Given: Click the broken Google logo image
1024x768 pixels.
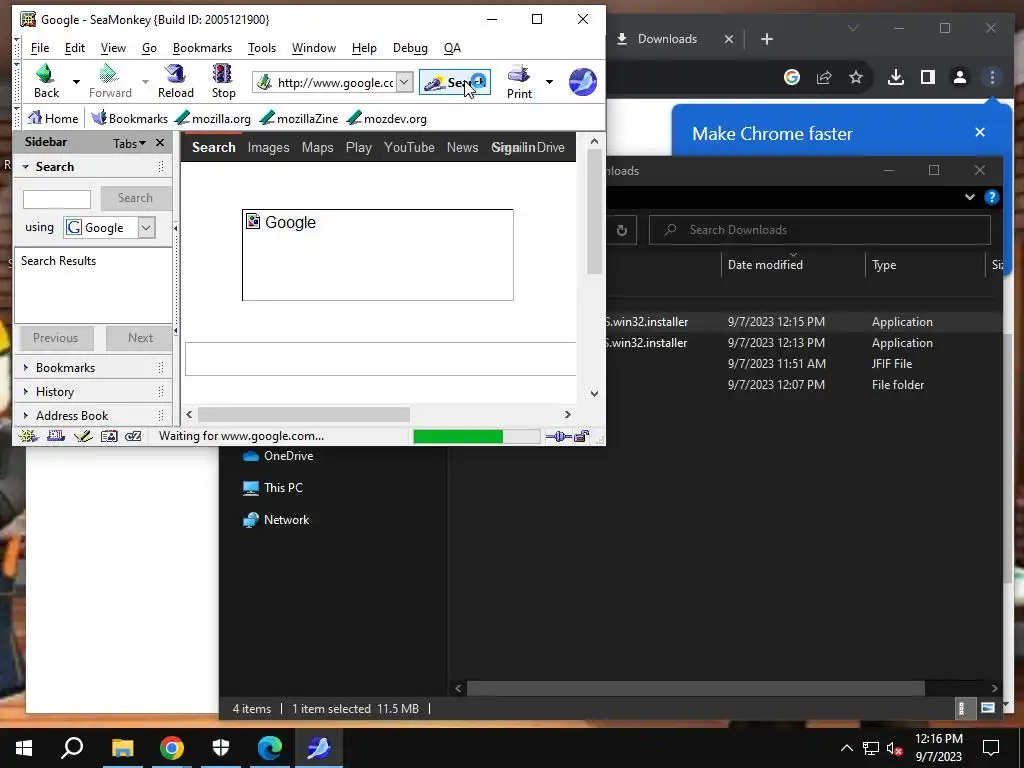Looking at the screenshot, I should click(x=377, y=255).
